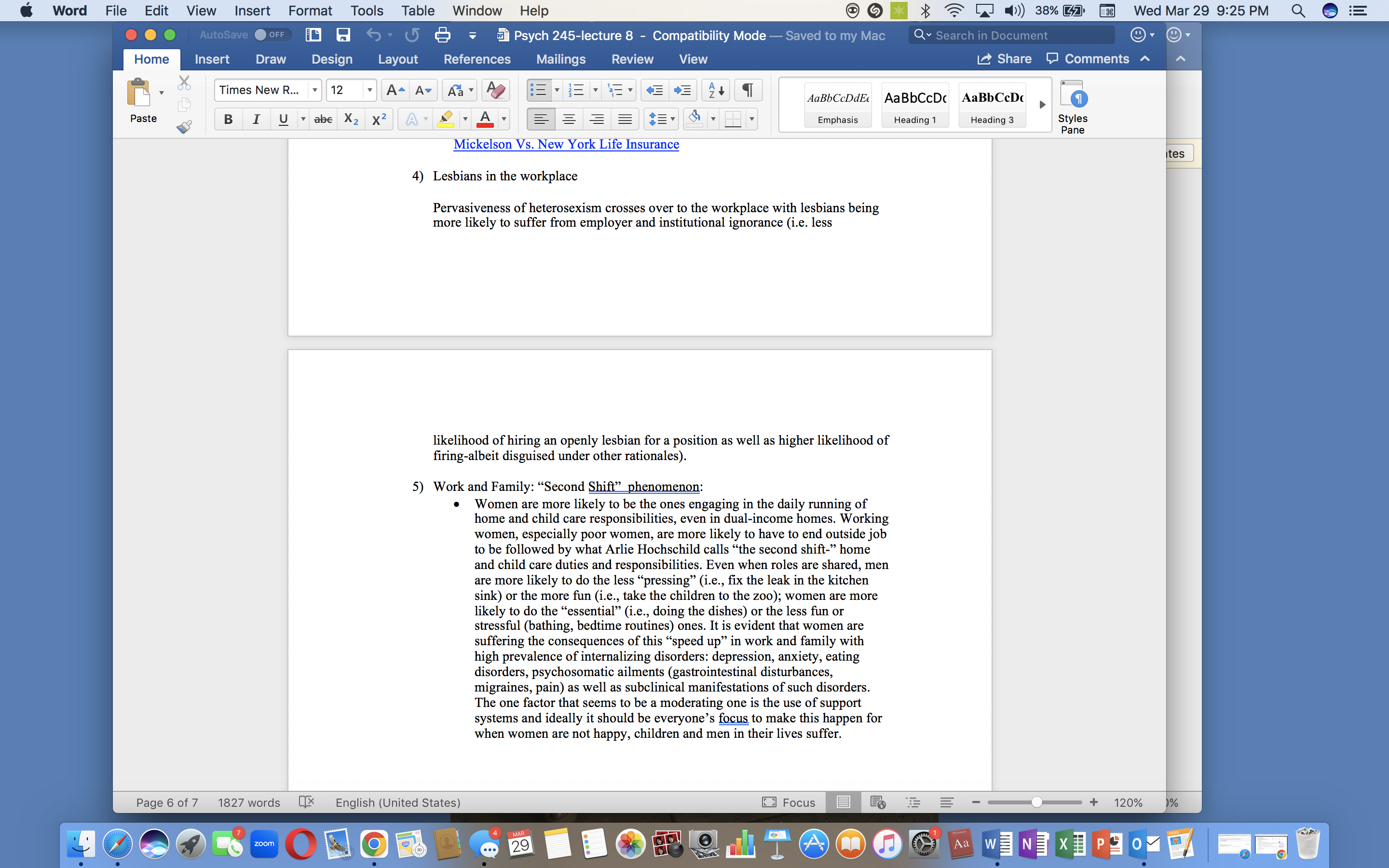Increase indent using ribbon icon
The height and width of the screenshot is (868, 1389).
[x=682, y=90]
